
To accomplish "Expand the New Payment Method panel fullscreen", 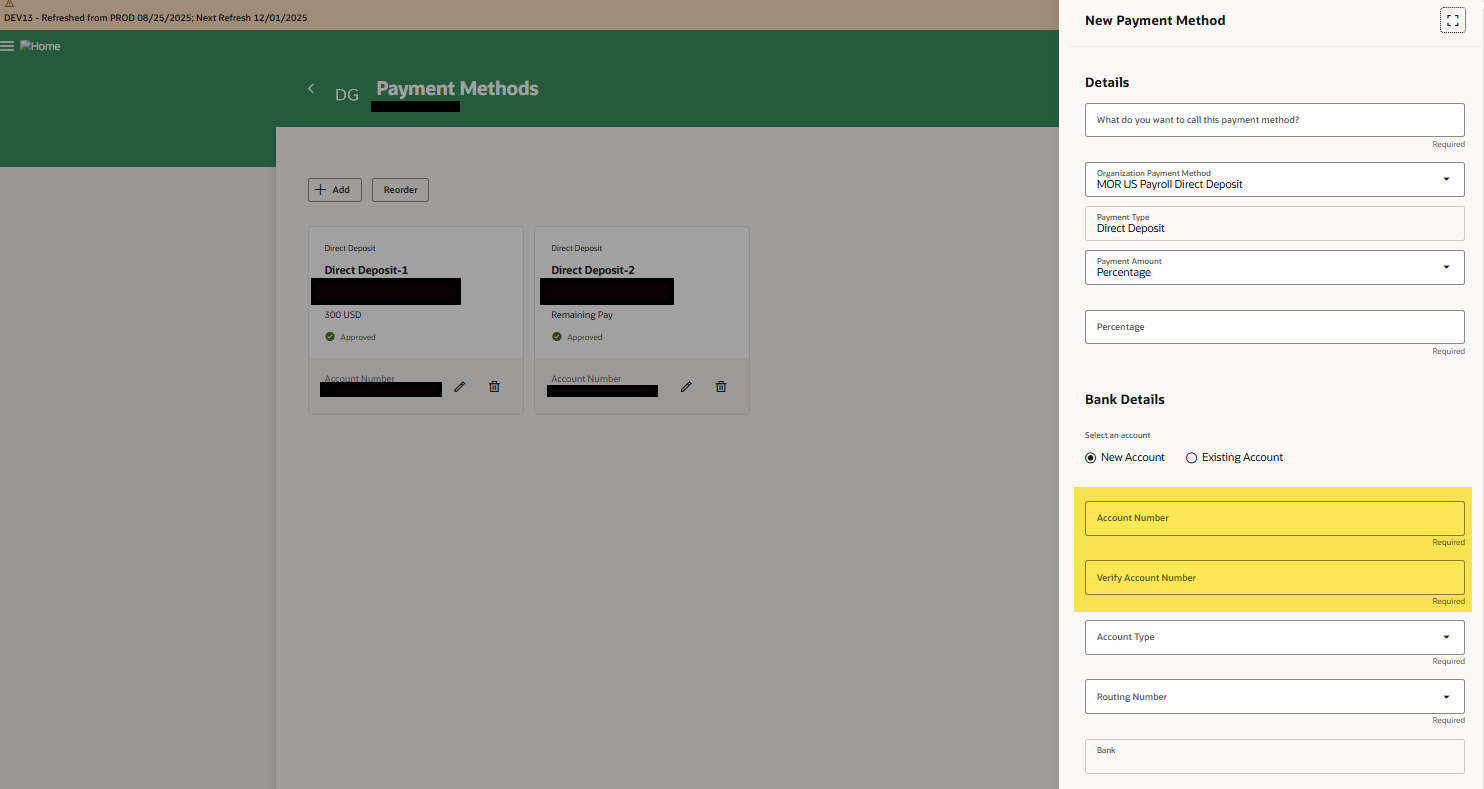I will click(1452, 20).
